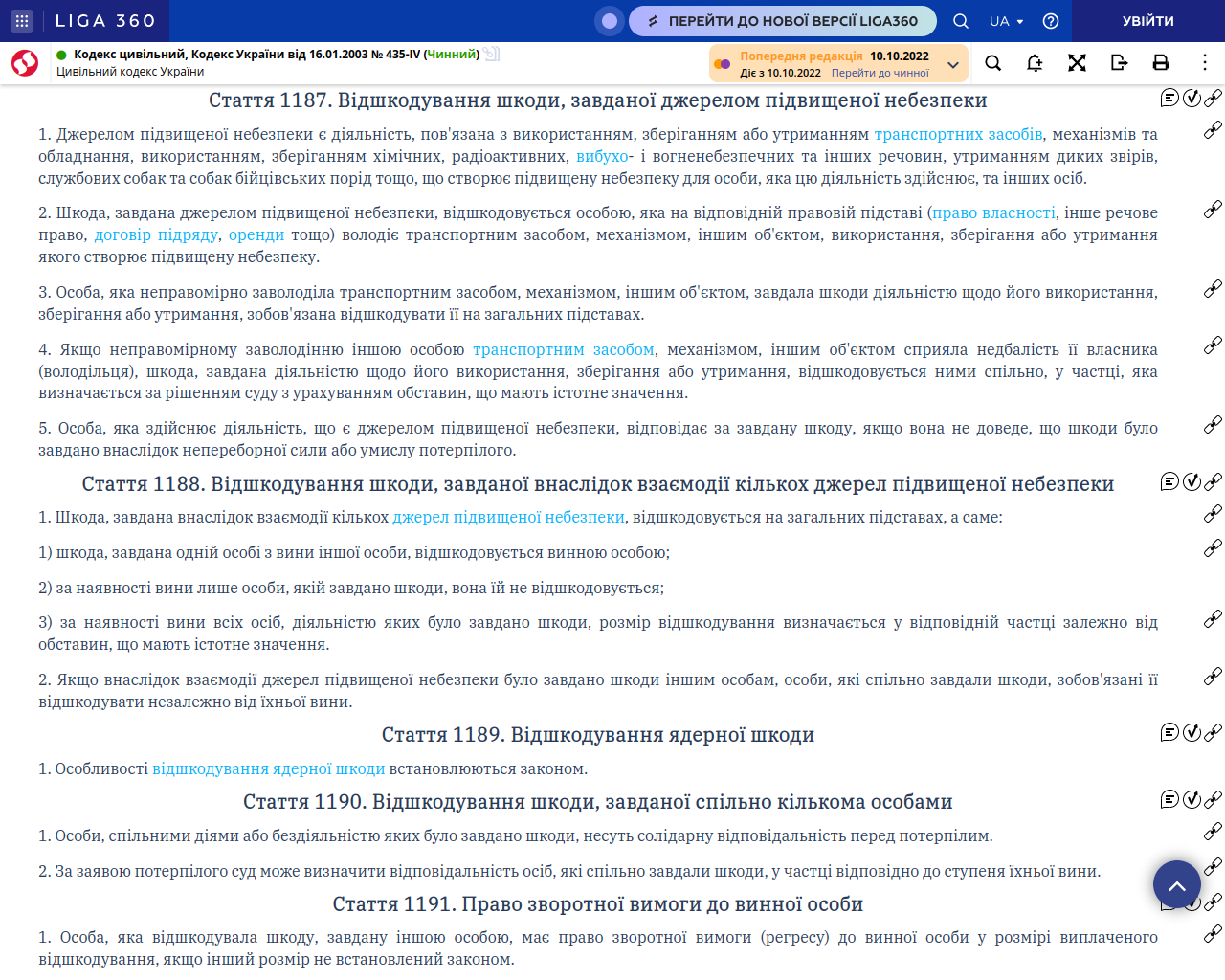Click the 'Стаття 1188' article heading
Screen dimensions: 1225x980
598,484
